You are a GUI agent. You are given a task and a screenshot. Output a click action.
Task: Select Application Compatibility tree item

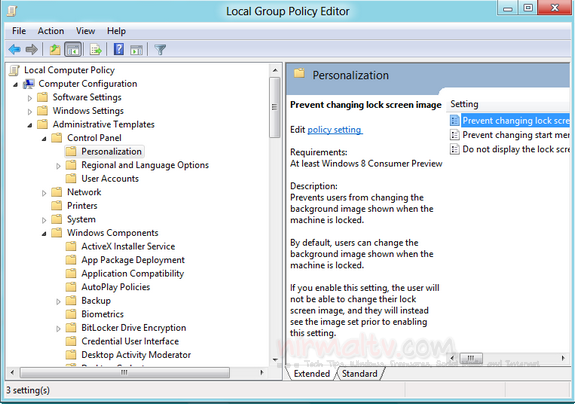click(x=132, y=273)
